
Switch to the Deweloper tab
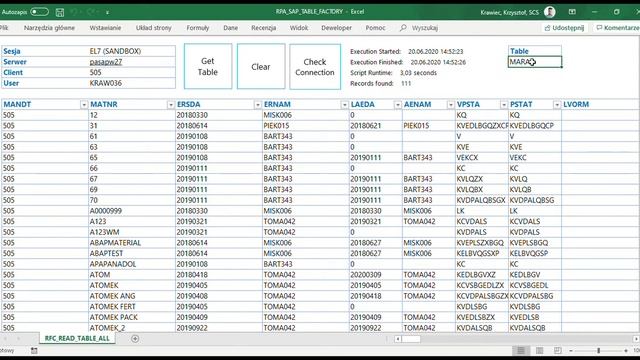(336, 28)
